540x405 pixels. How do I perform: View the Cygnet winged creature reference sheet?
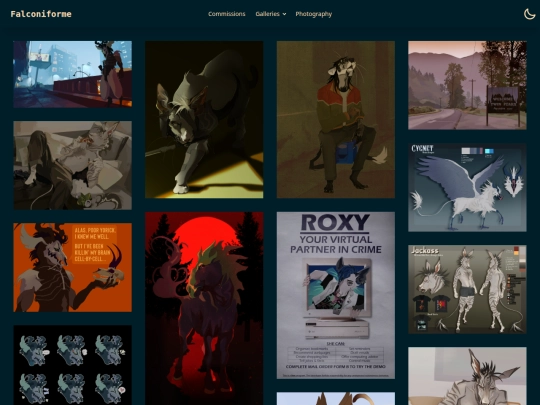click(x=467, y=188)
